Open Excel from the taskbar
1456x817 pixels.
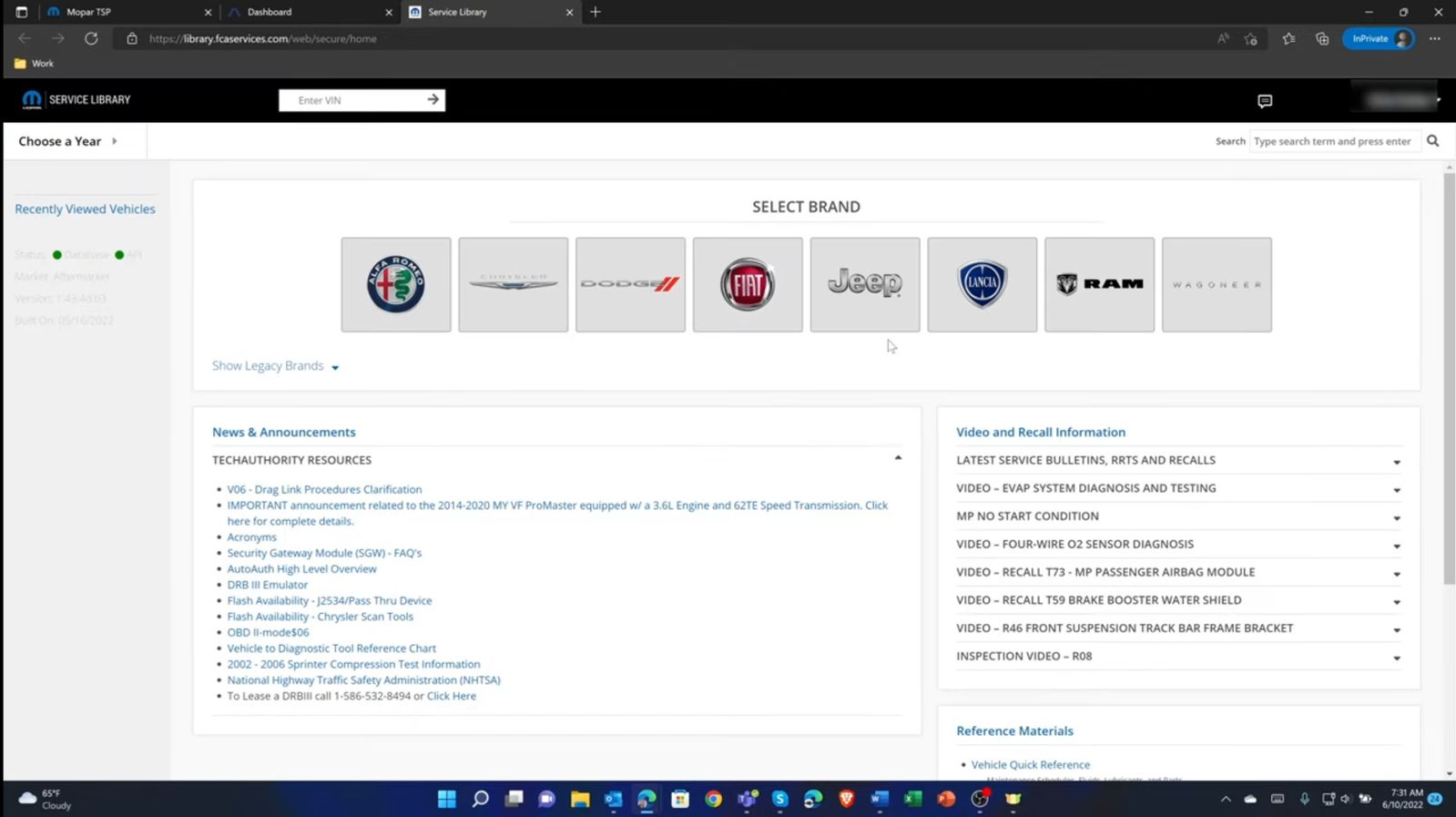click(x=912, y=799)
